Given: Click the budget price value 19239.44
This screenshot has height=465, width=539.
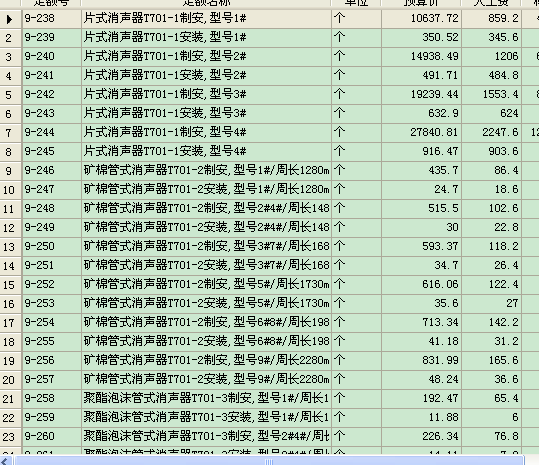Looking at the screenshot, I should tap(434, 95).
